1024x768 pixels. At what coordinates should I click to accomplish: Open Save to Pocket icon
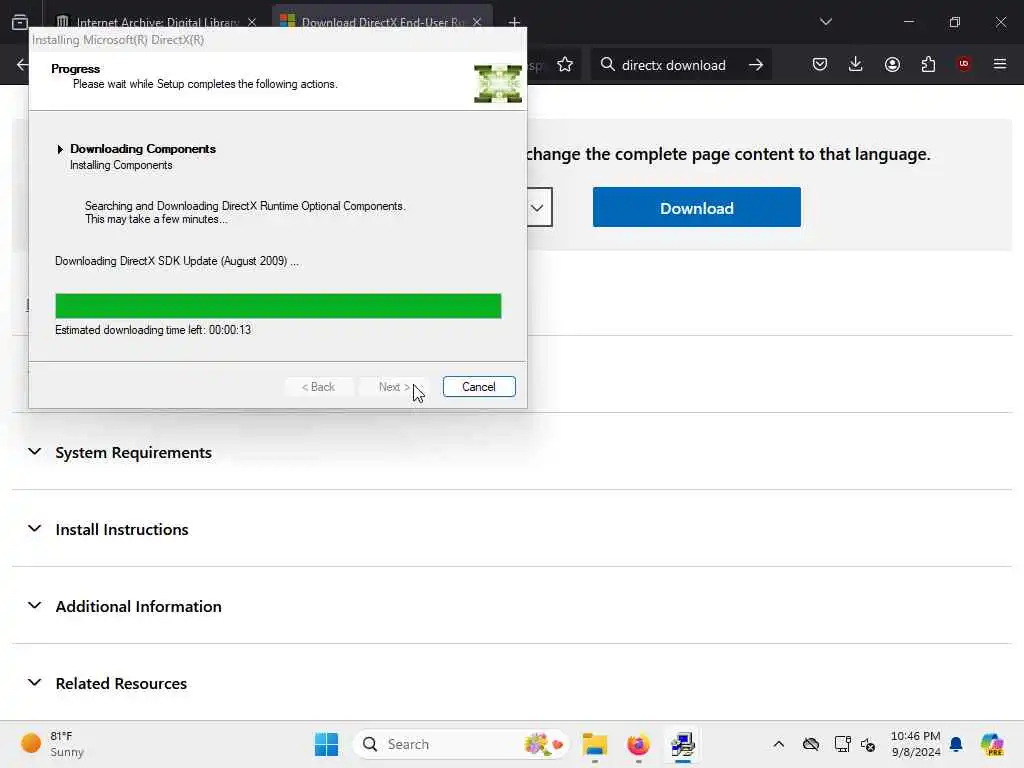[820, 64]
